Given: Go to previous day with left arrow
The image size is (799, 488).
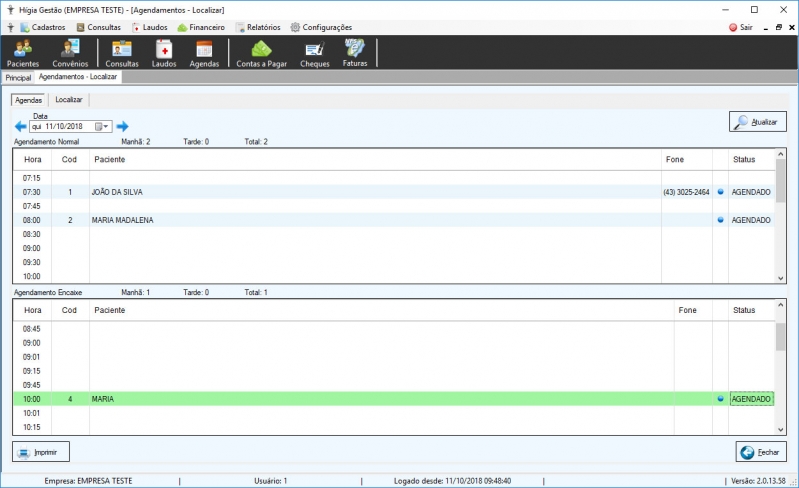Looking at the screenshot, I should pyautogui.click(x=20, y=126).
